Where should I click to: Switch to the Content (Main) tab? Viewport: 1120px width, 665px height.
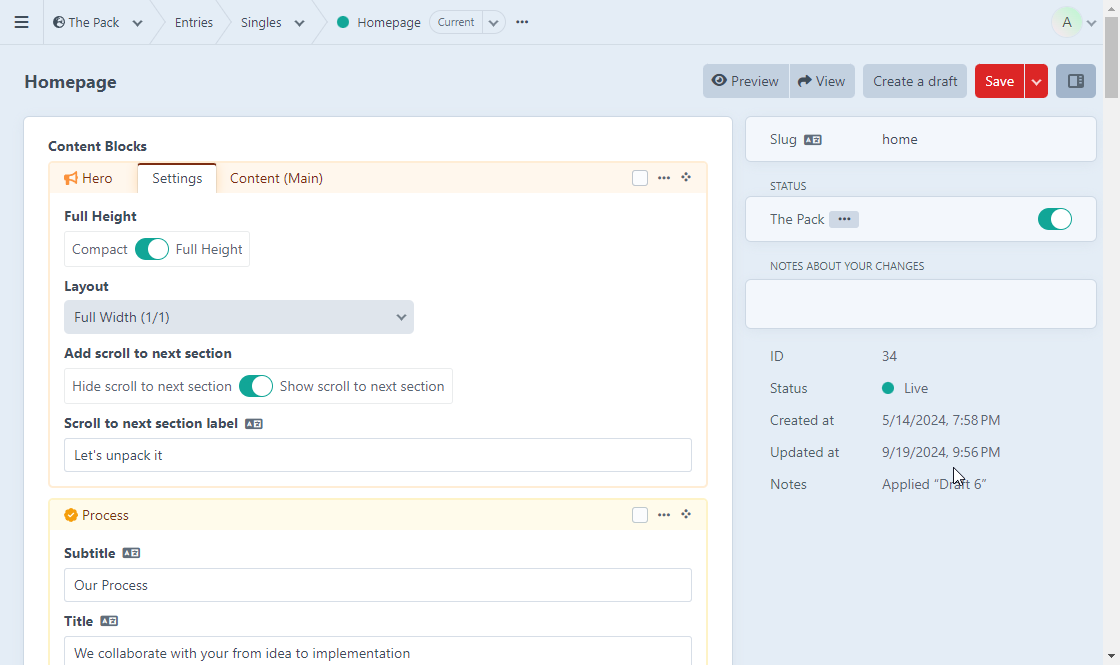276,178
